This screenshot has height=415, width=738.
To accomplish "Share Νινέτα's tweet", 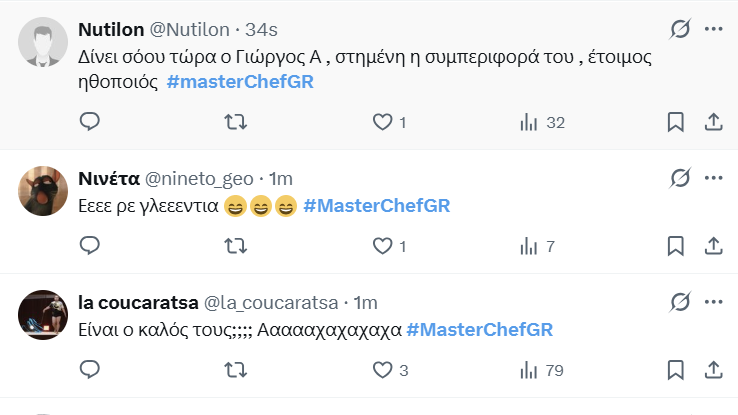I will pos(713,246).
